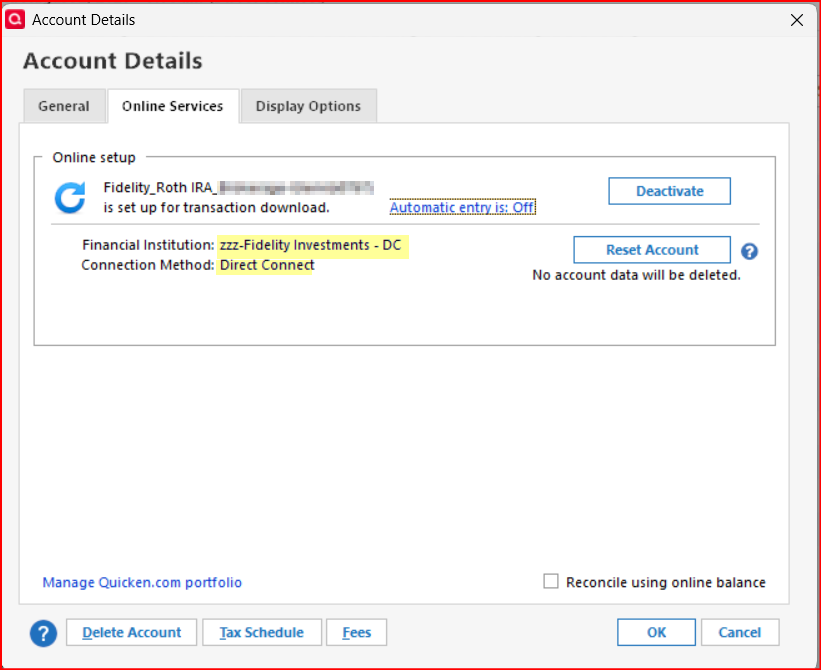This screenshot has height=670, width=821.
Task: Open dialog help via bottom question mark
Action: pos(43,633)
